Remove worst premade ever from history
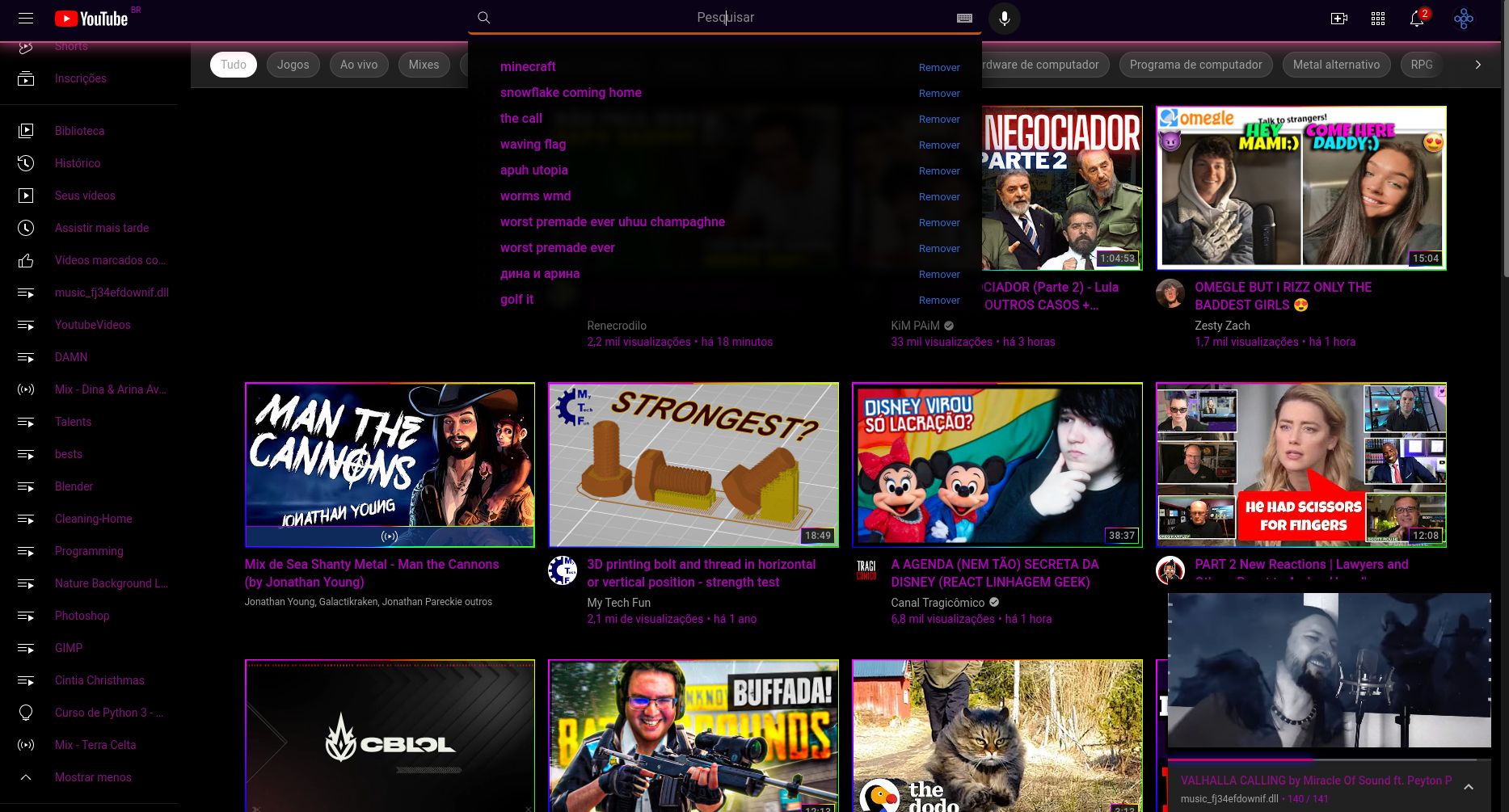 click(x=939, y=248)
